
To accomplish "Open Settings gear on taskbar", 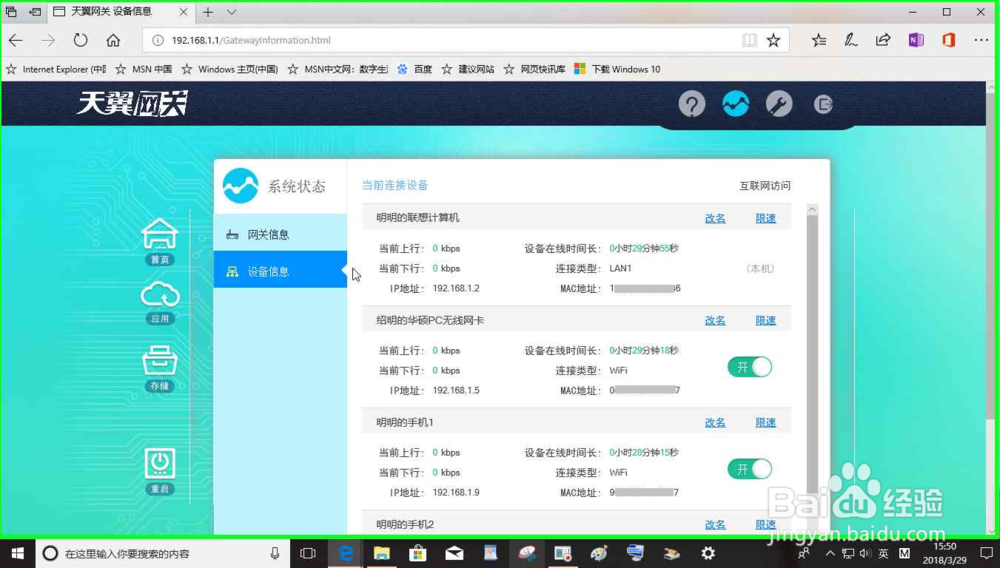I will point(708,553).
